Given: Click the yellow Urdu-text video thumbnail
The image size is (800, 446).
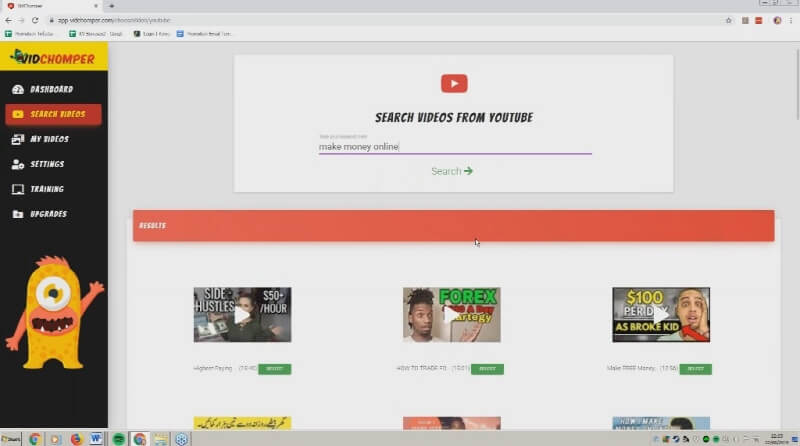Looking at the screenshot, I should 242,423.
